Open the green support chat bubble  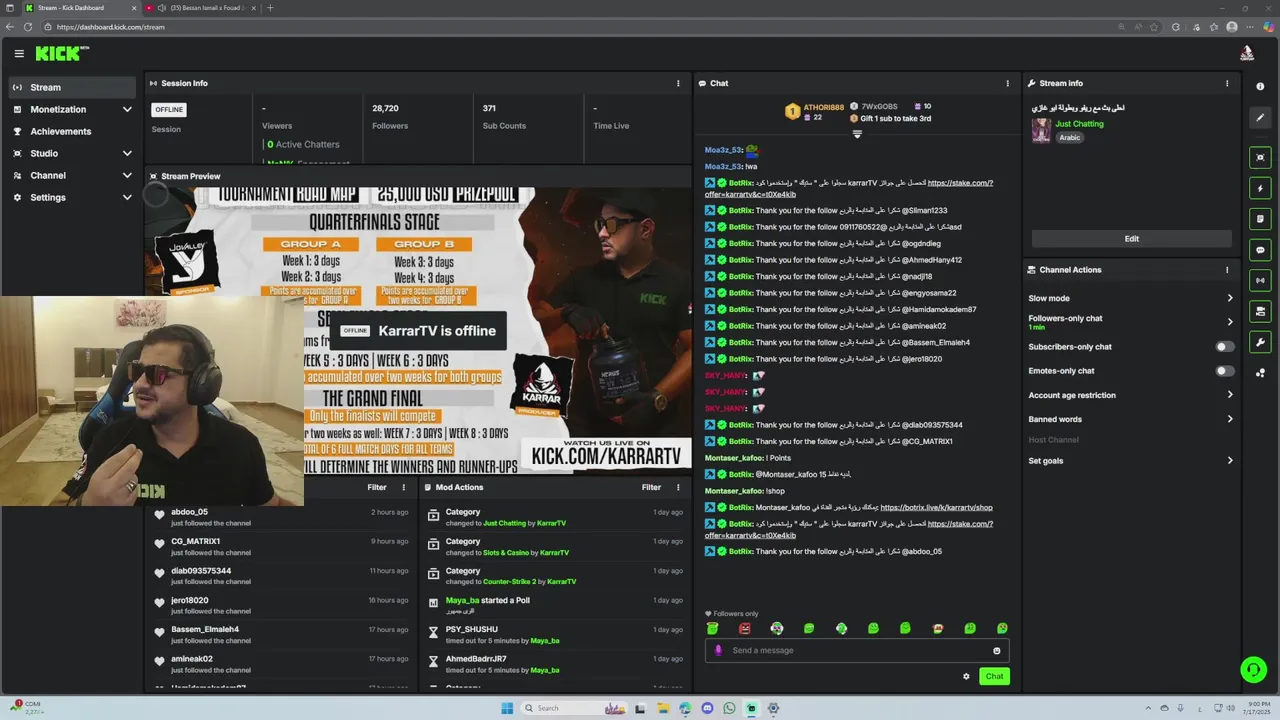pyautogui.click(x=1253, y=669)
